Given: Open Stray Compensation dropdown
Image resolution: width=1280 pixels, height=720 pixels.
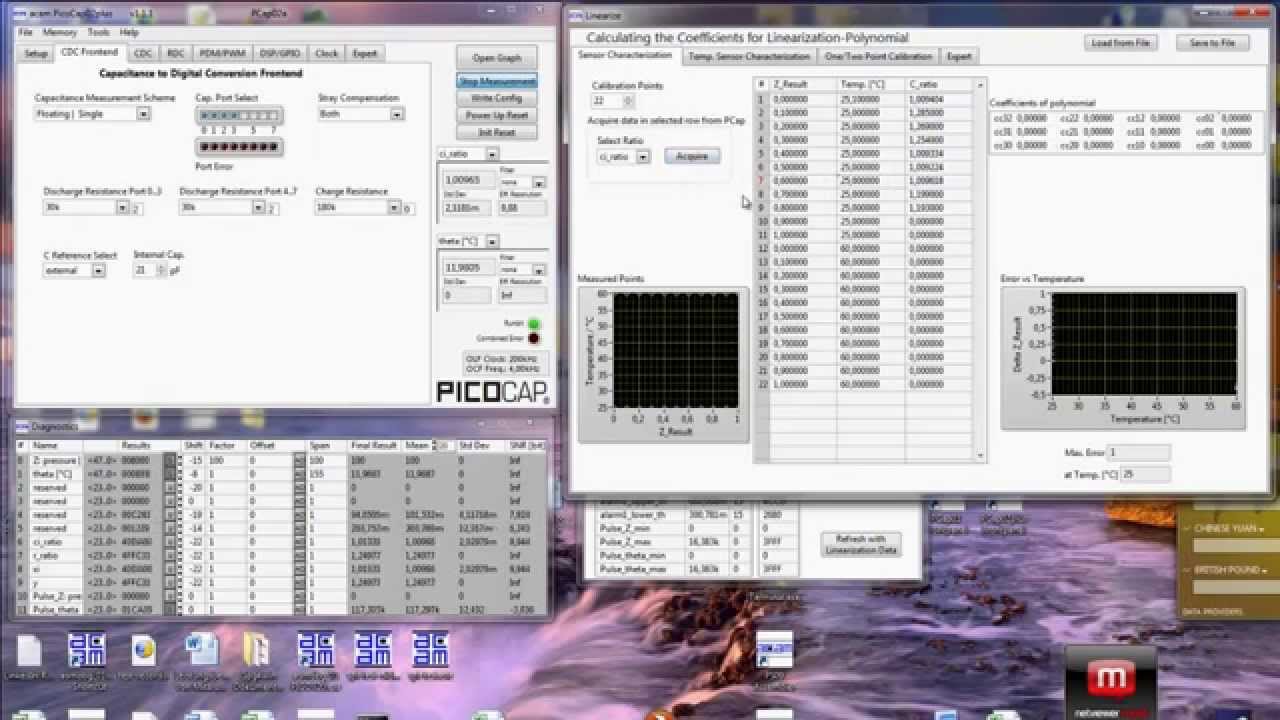Looking at the screenshot, I should click(x=397, y=114).
